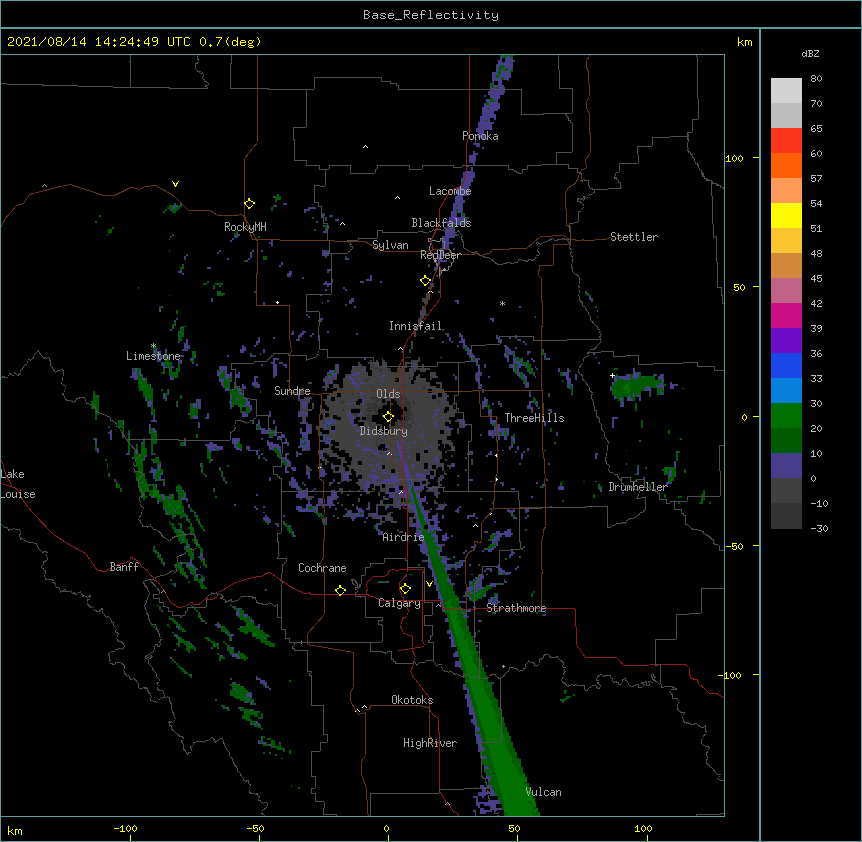Click the Sylvan label
Screen dimensions: 862x842
pos(390,245)
